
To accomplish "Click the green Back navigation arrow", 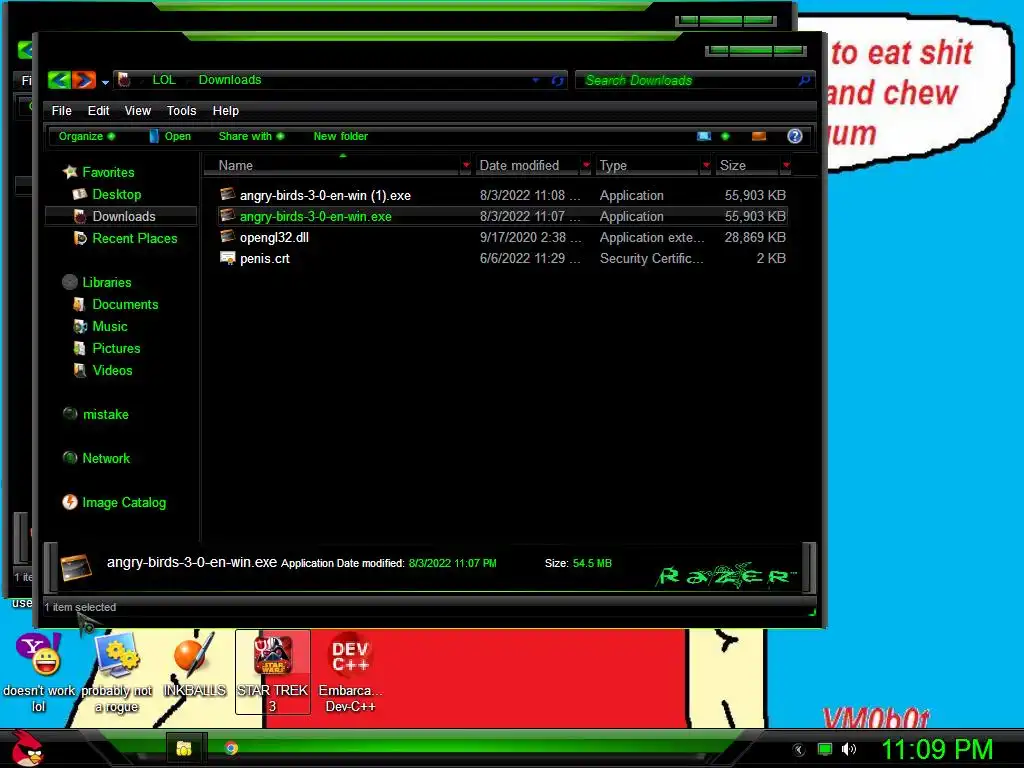I will click(x=59, y=80).
